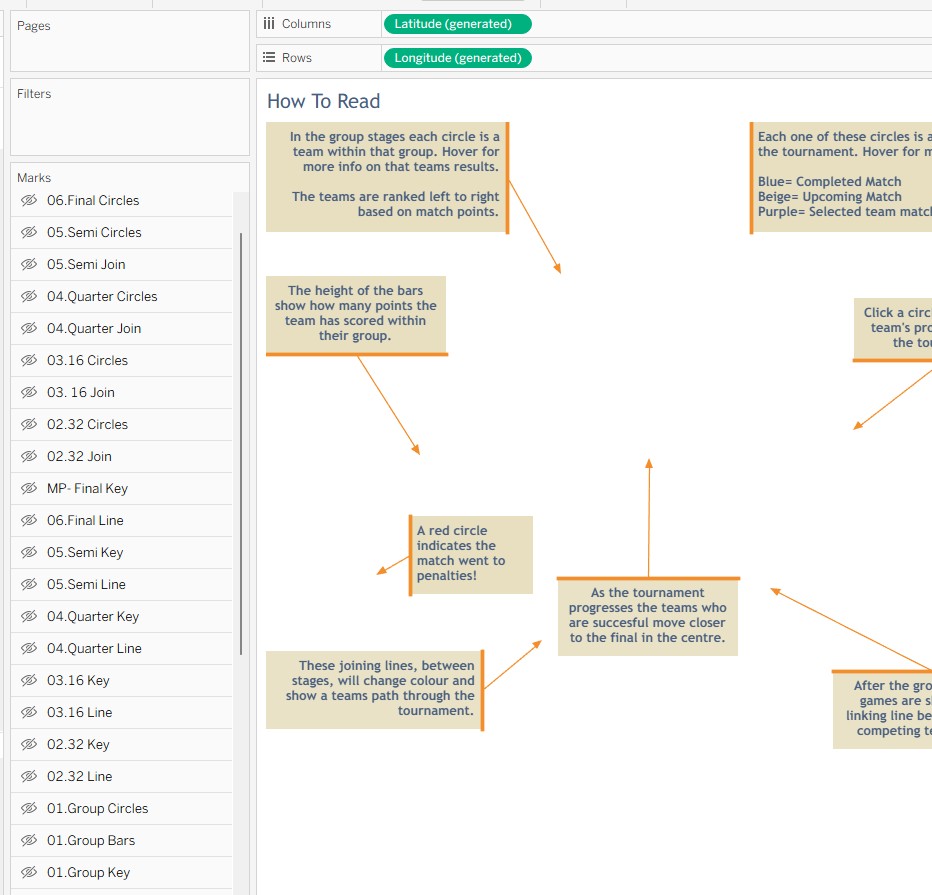Toggle visibility icon of 04.Quarter Join

[29, 329]
